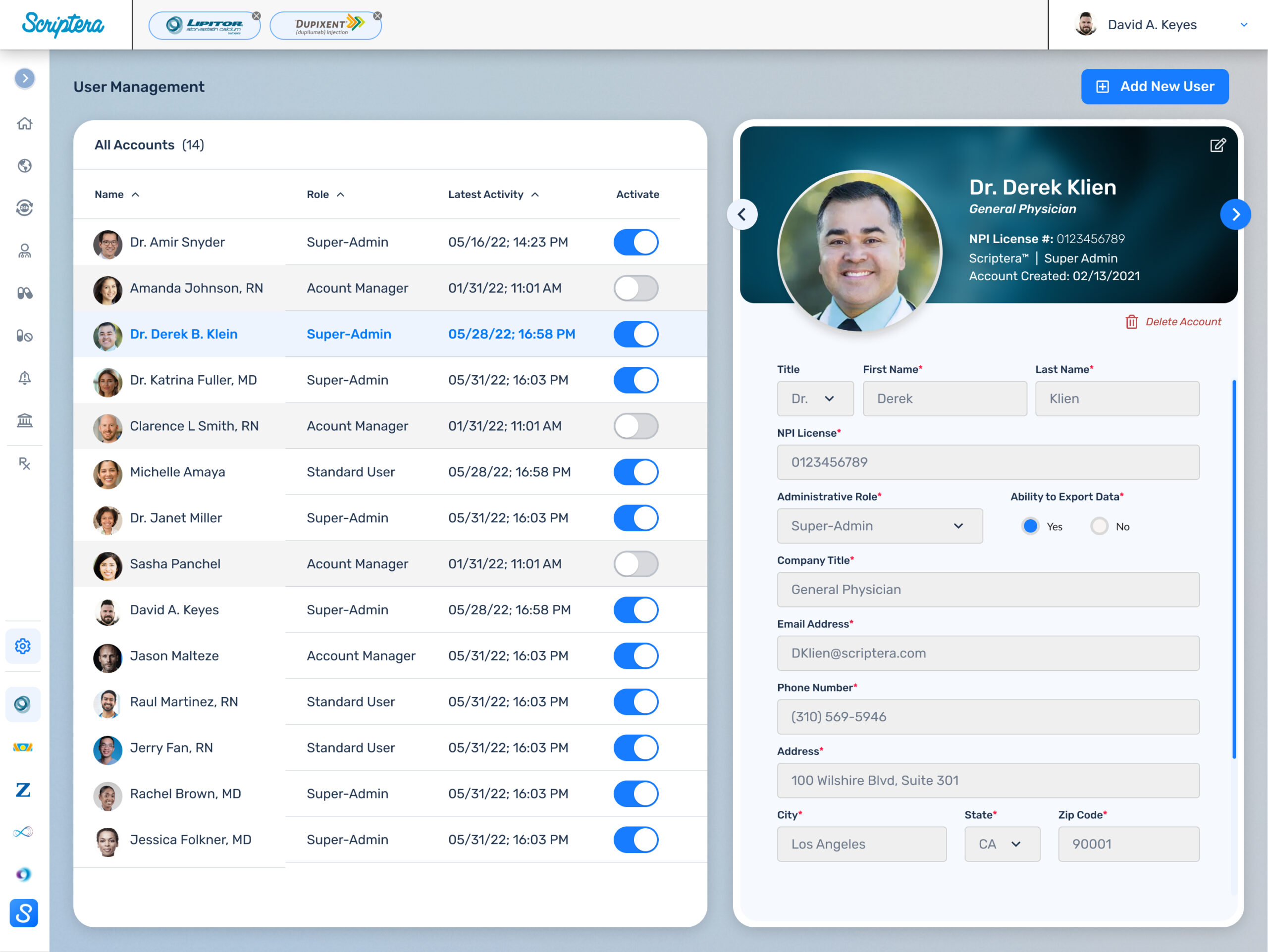Deactivate Dr. Amir Snyder's account toggle
The width and height of the screenshot is (1268, 952).
(x=635, y=242)
